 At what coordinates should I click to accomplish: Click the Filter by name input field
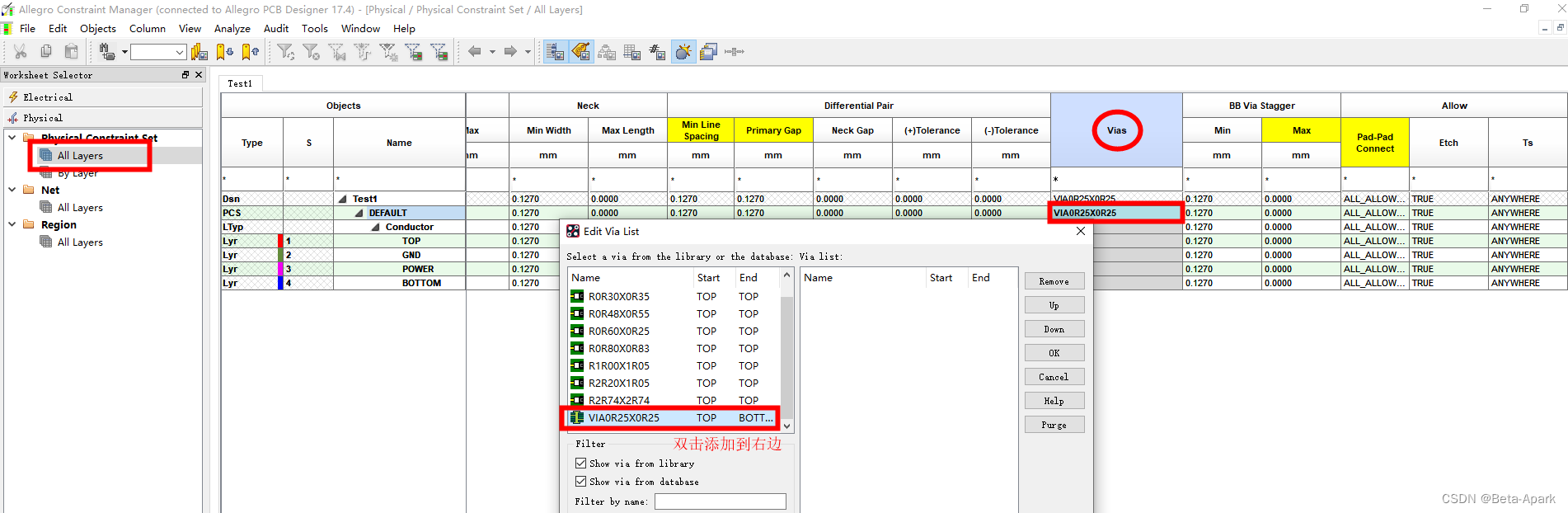pos(720,501)
